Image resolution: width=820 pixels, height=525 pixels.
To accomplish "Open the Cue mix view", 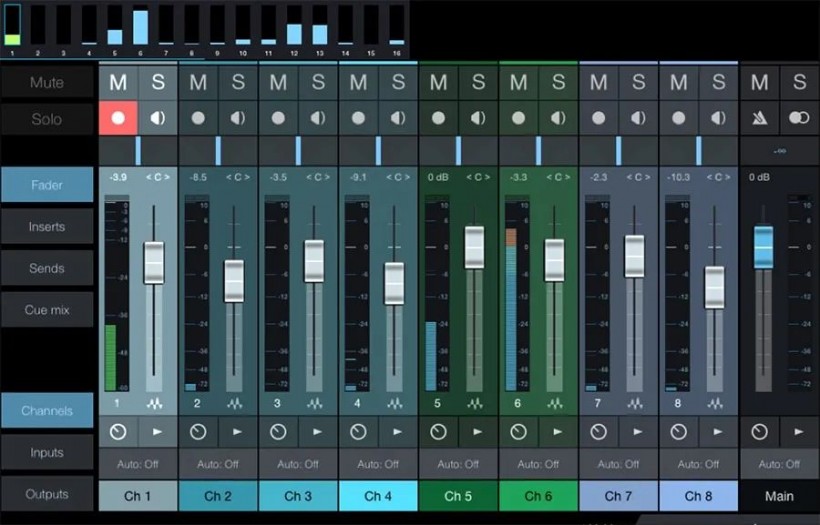I will 47,310.
